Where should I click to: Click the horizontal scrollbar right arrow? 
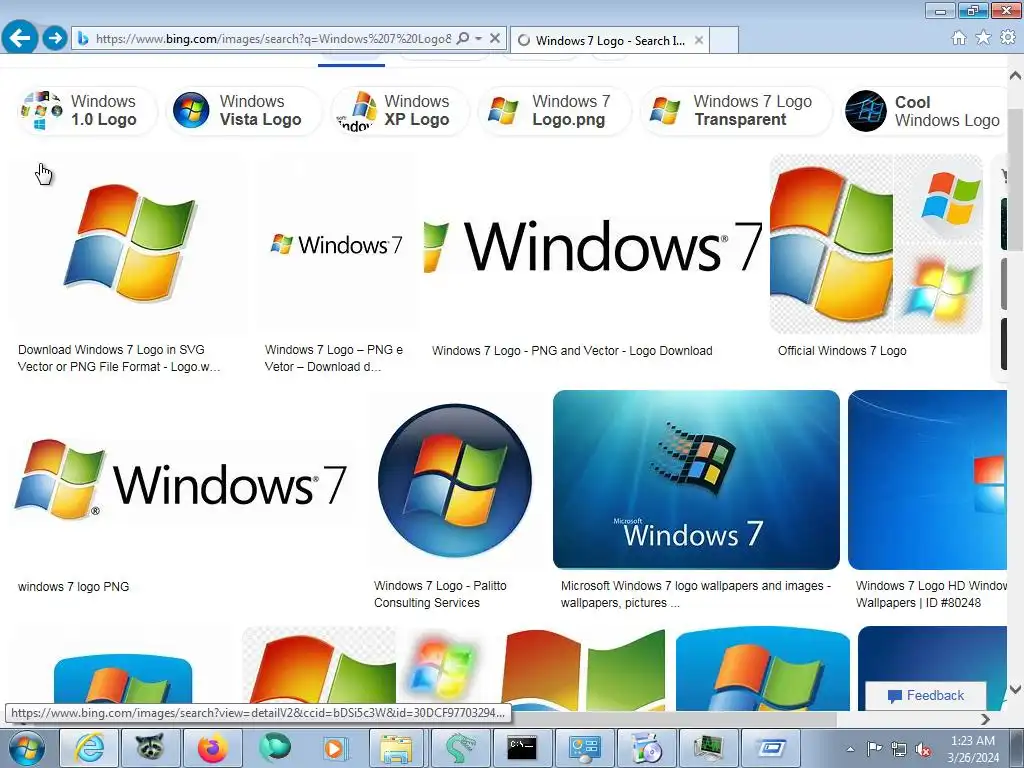pyautogui.click(x=985, y=719)
